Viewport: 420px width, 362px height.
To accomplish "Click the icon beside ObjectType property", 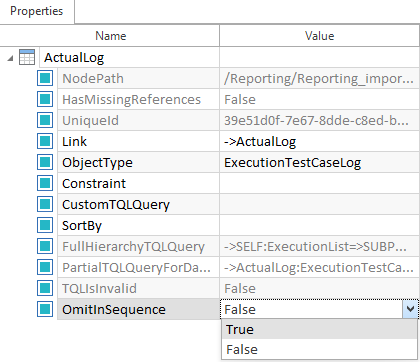I will pos(45,162).
